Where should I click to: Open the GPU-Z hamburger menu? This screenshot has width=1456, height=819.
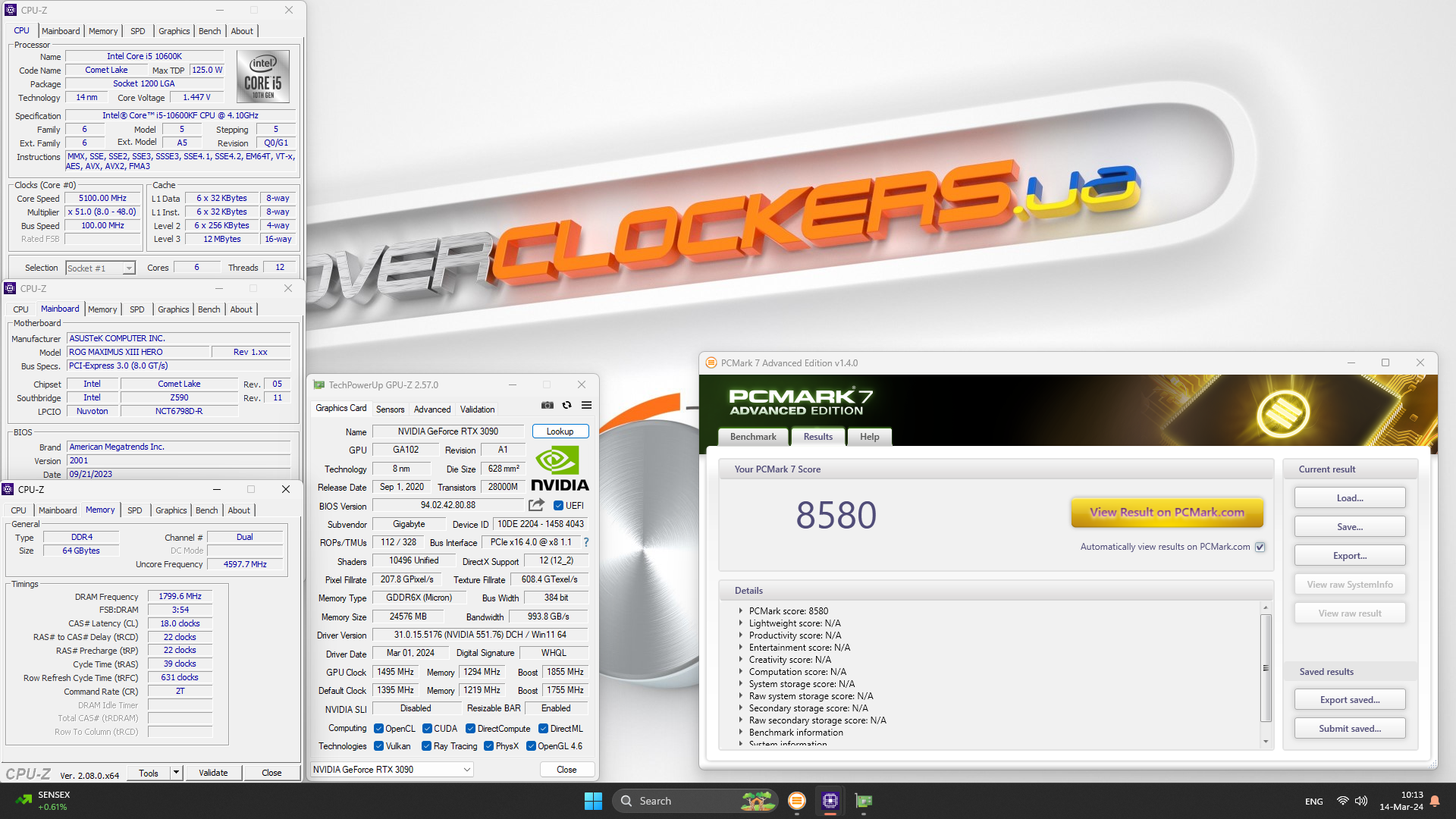pyautogui.click(x=586, y=406)
